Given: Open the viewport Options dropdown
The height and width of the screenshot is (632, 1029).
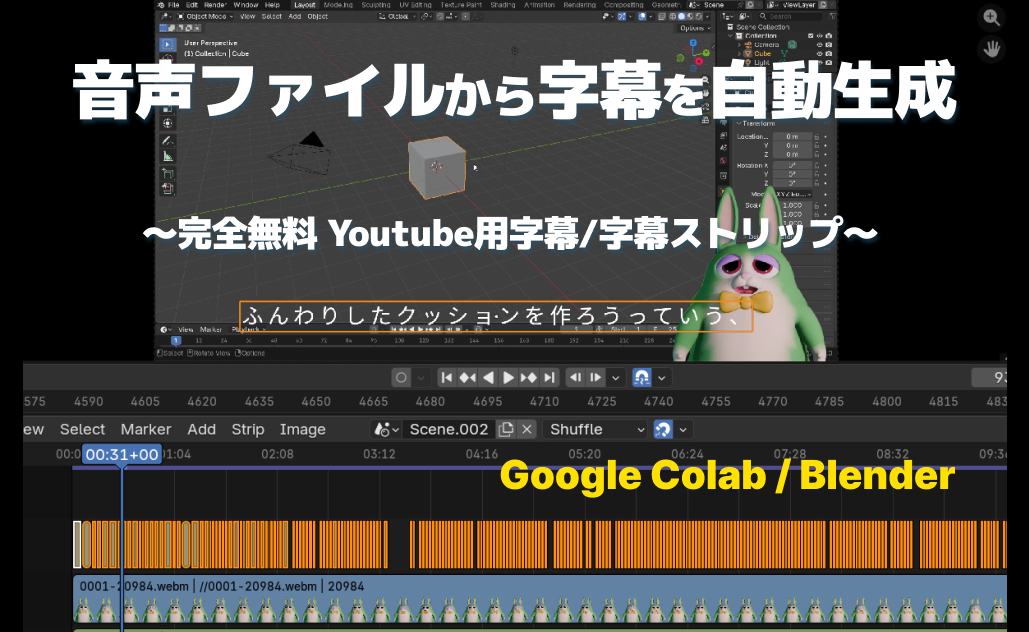Looking at the screenshot, I should point(692,28).
